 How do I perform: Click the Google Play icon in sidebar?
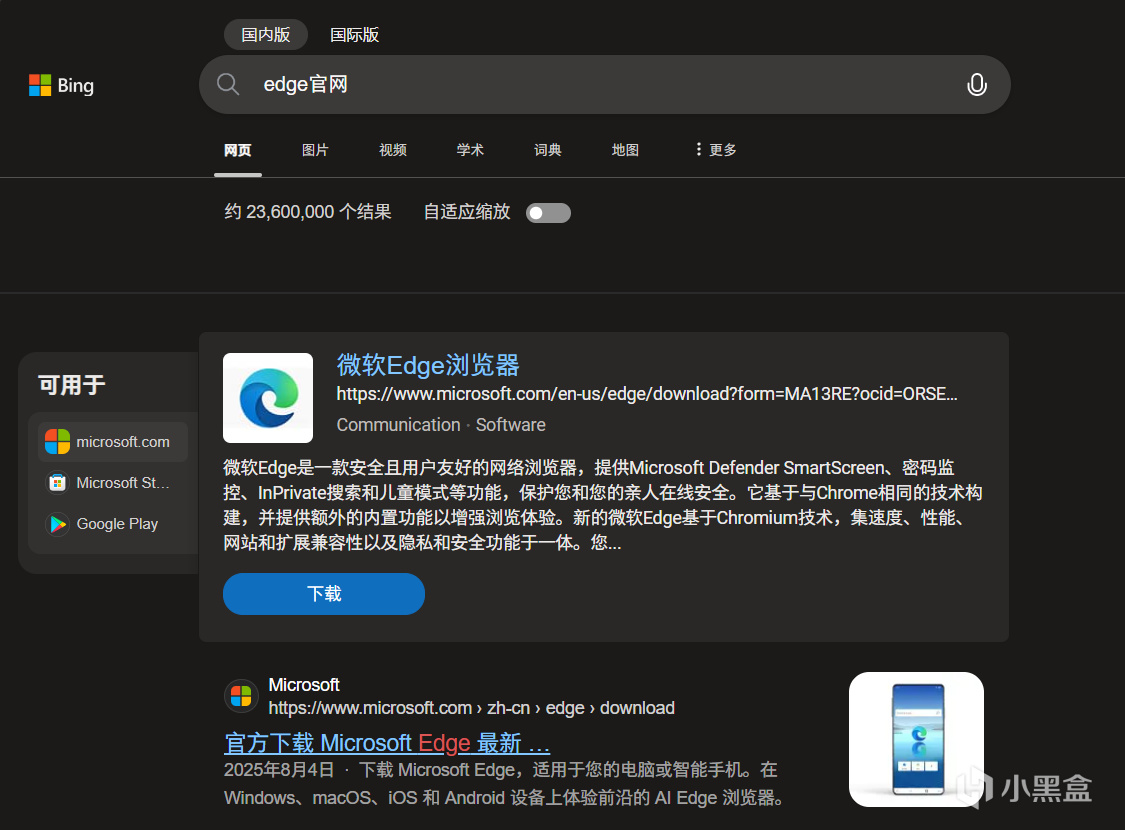coord(57,524)
